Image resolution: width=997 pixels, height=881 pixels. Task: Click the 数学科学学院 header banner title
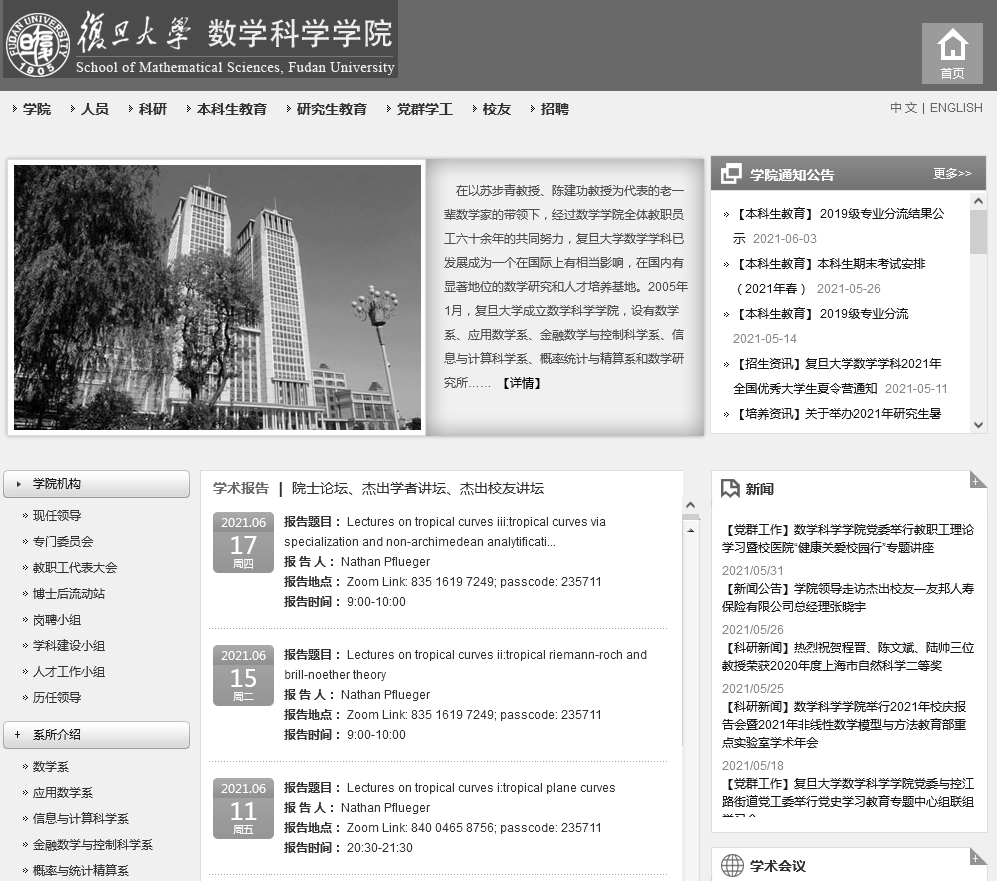(299, 33)
